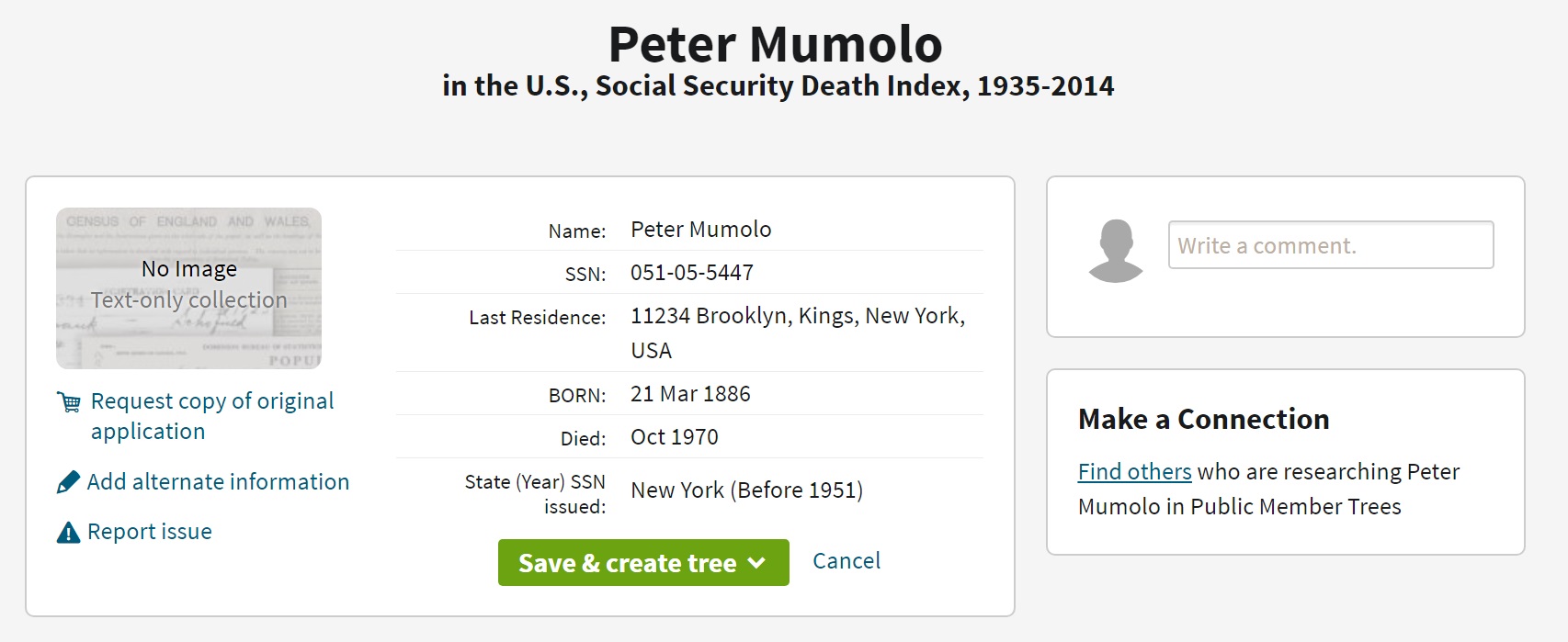
Task: Click the commenter avatar silhouette
Action: click(x=1115, y=251)
